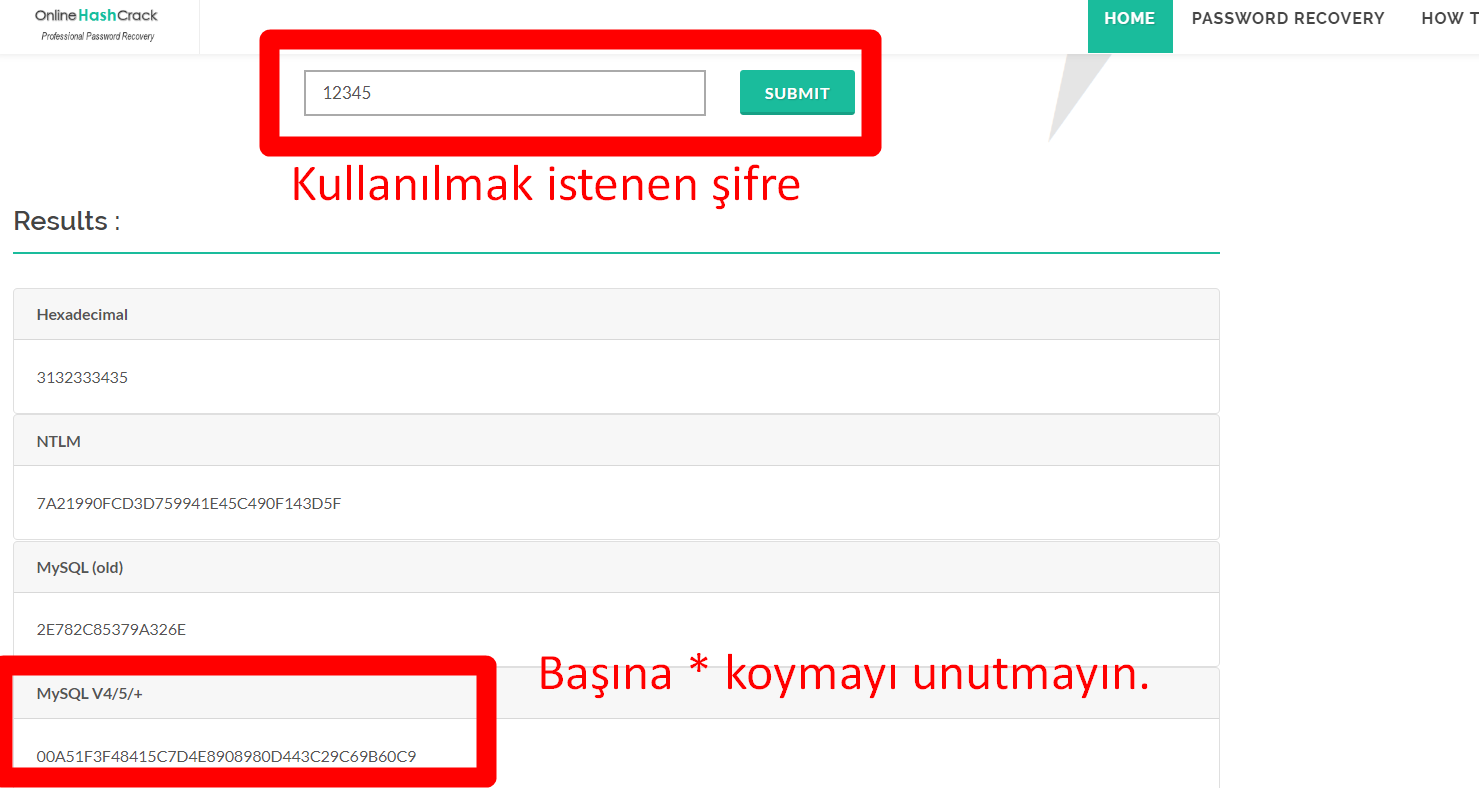Go to PASSWORD RECOVERY in navigation
The width and height of the screenshot is (1479, 788).
point(1287,19)
